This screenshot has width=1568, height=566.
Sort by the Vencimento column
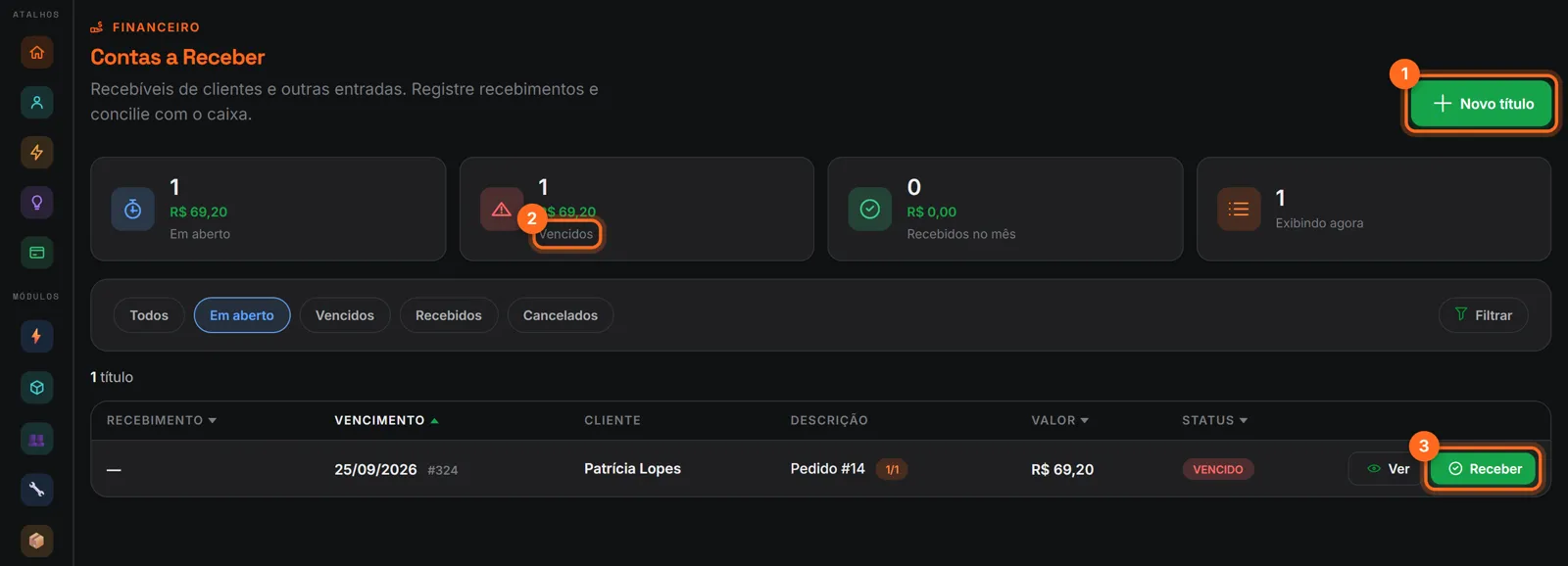click(386, 420)
